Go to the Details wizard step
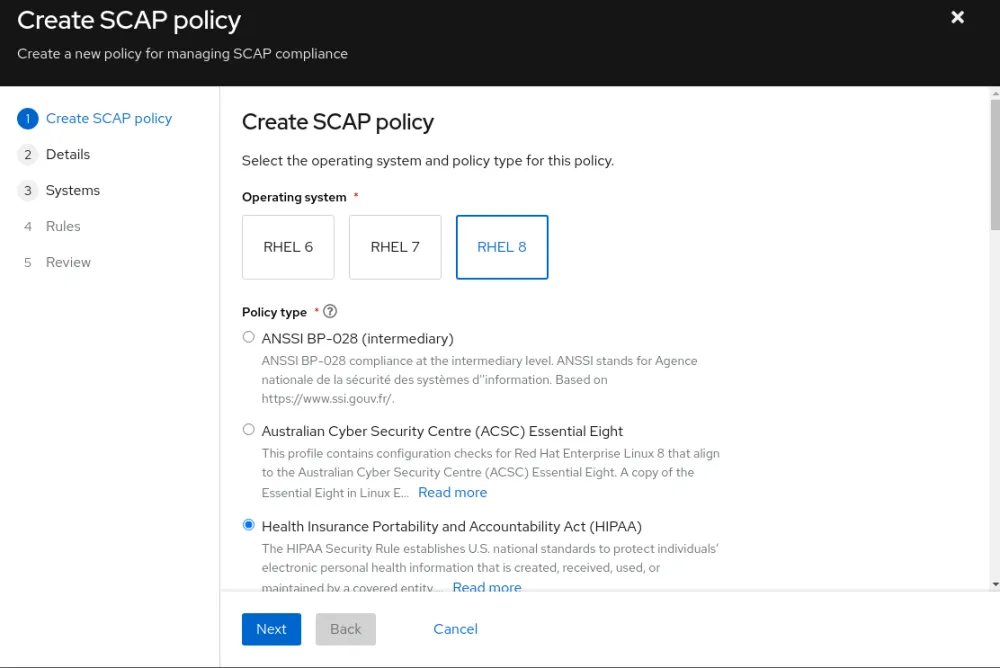 (x=67, y=154)
